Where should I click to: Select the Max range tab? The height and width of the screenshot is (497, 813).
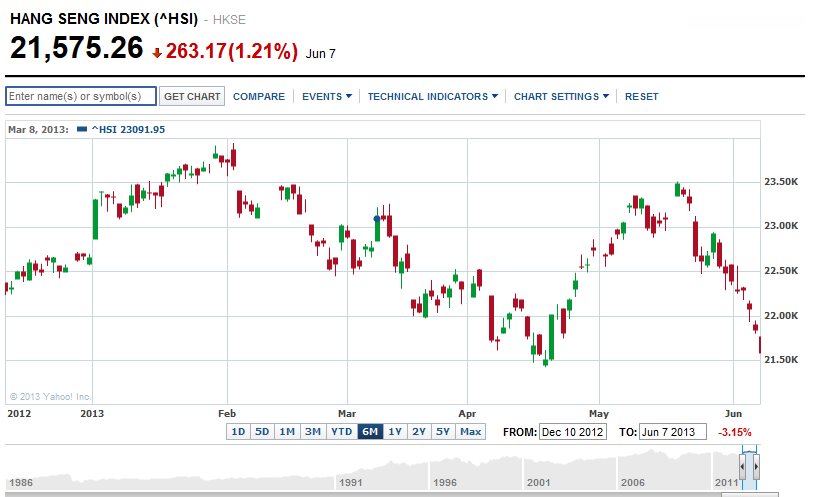click(470, 431)
